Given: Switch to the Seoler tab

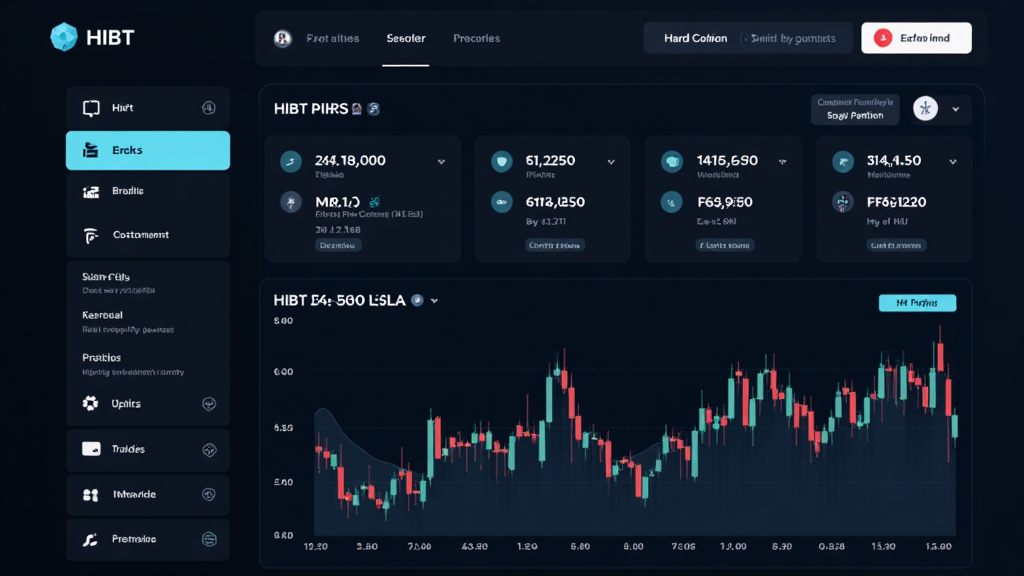Looking at the screenshot, I should [406, 39].
